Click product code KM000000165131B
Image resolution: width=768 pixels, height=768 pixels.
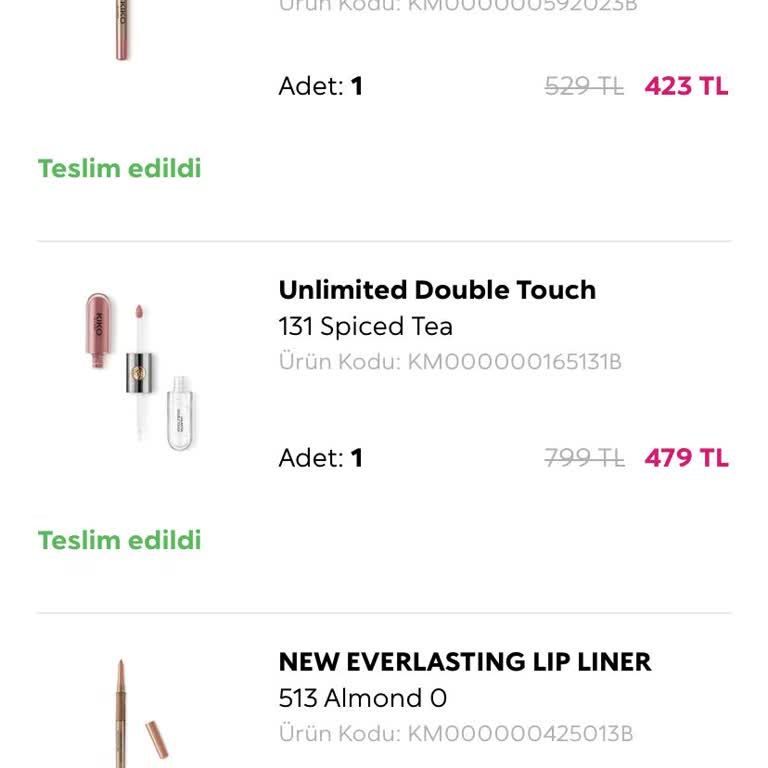[x=450, y=361]
